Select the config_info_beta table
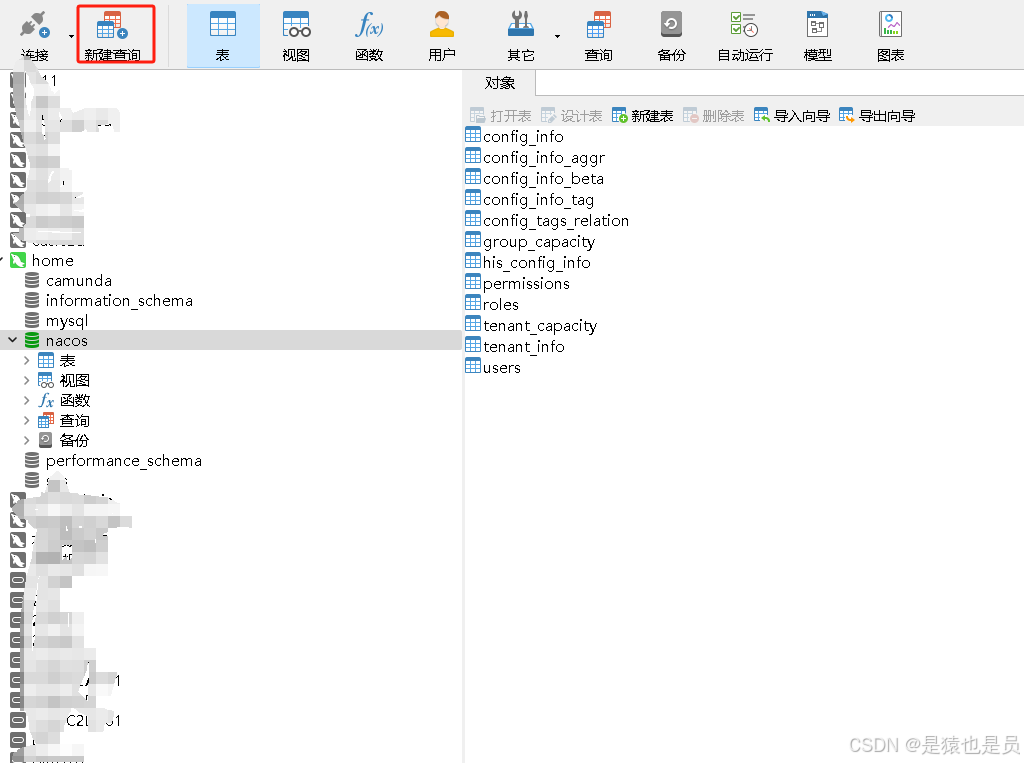The width and height of the screenshot is (1024, 763). [x=543, y=178]
